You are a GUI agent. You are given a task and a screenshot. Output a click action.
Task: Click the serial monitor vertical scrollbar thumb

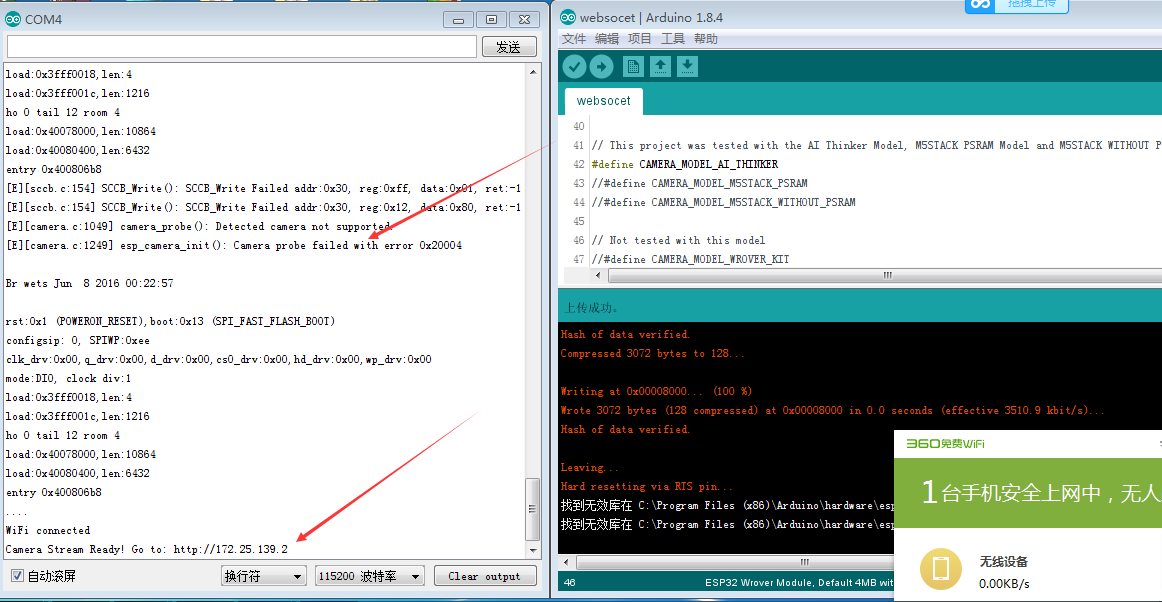click(x=532, y=508)
